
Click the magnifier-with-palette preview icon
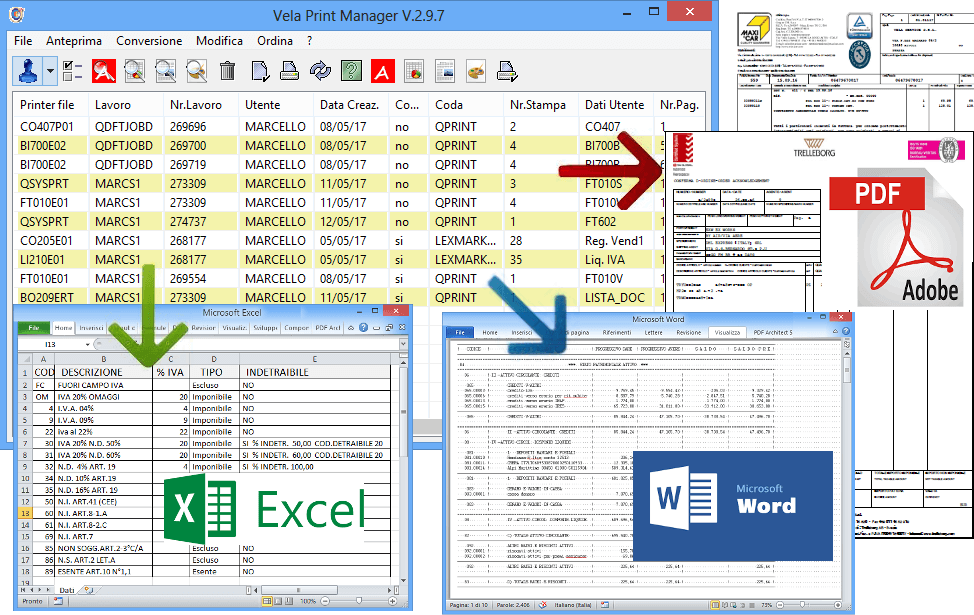pyautogui.click(x=196, y=71)
